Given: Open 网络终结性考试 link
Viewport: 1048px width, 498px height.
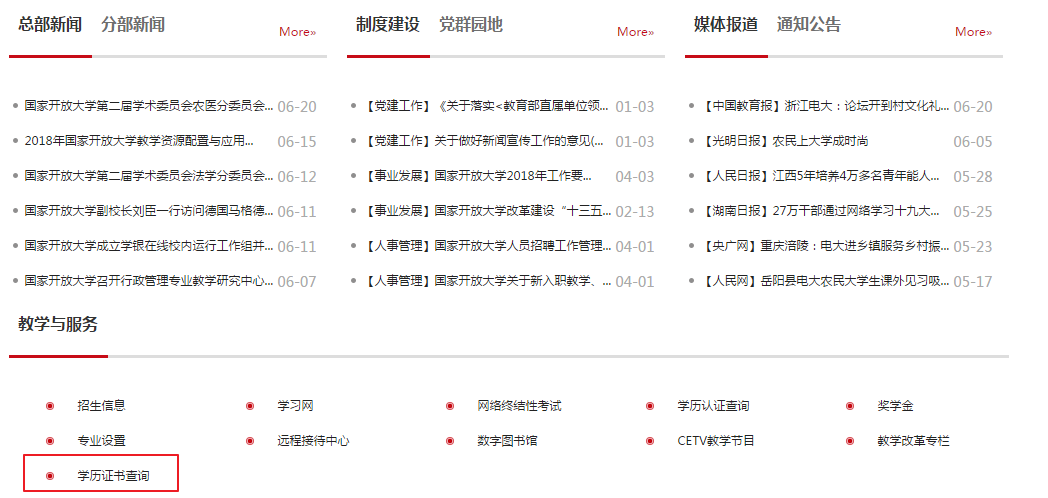Looking at the screenshot, I should click(x=519, y=406).
